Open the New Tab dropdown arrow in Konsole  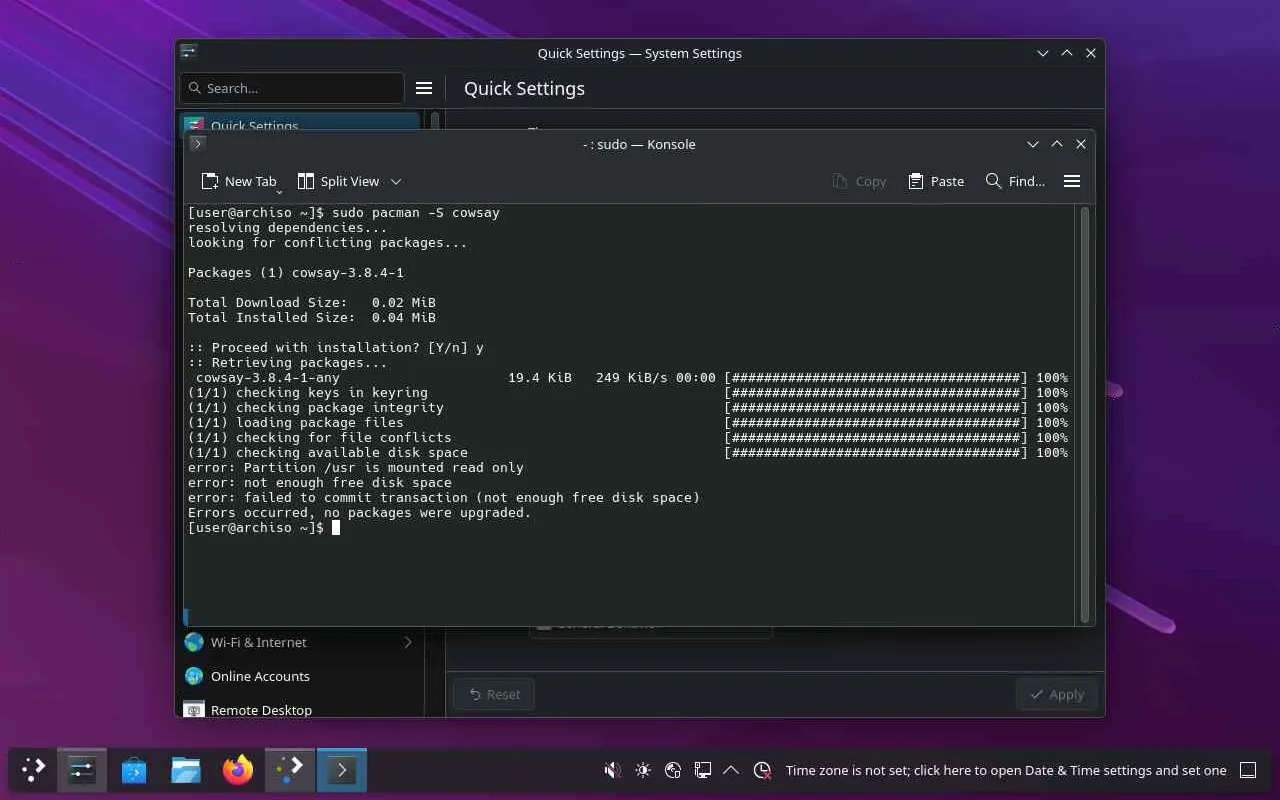[x=279, y=190]
